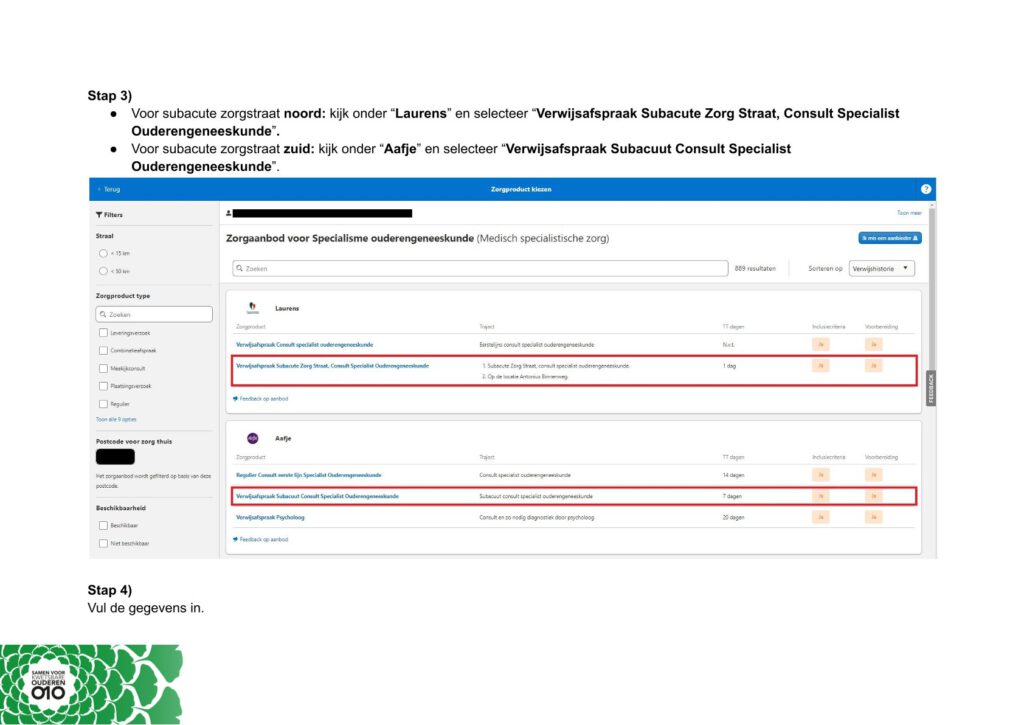Tick the Regulier checkbox

[x=103, y=404]
